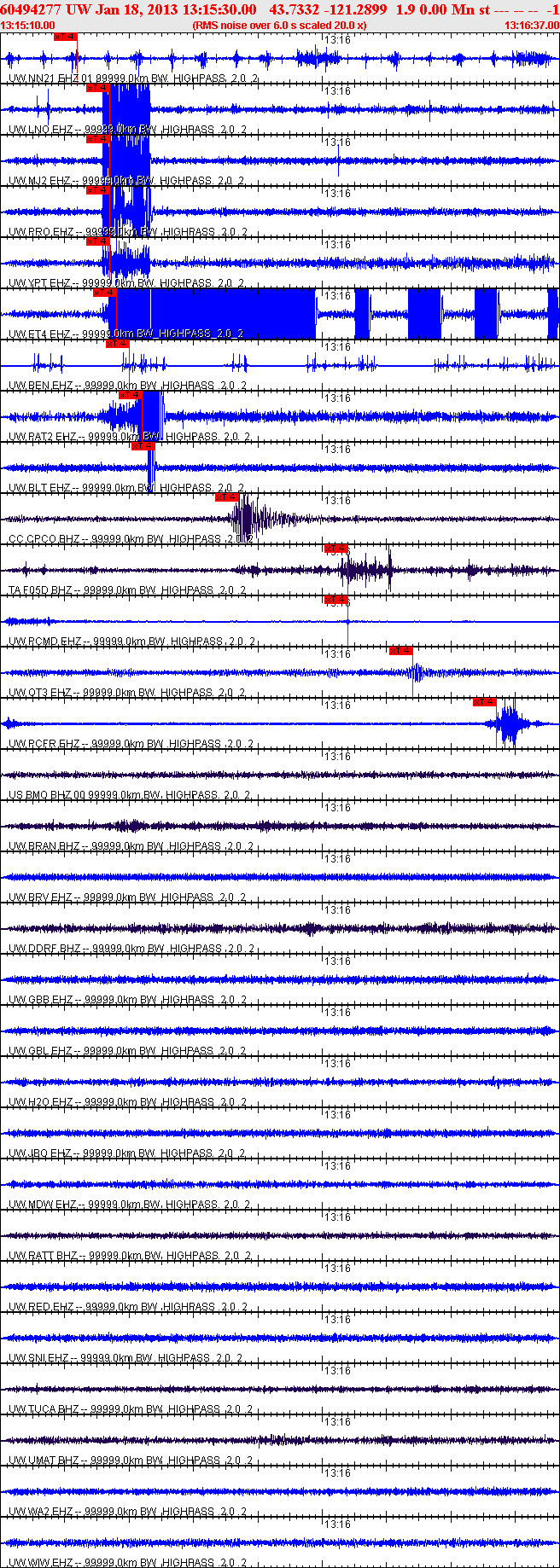Click the red arrival flag on UW.BLT trace
560x1568 pixels.
[143, 446]
